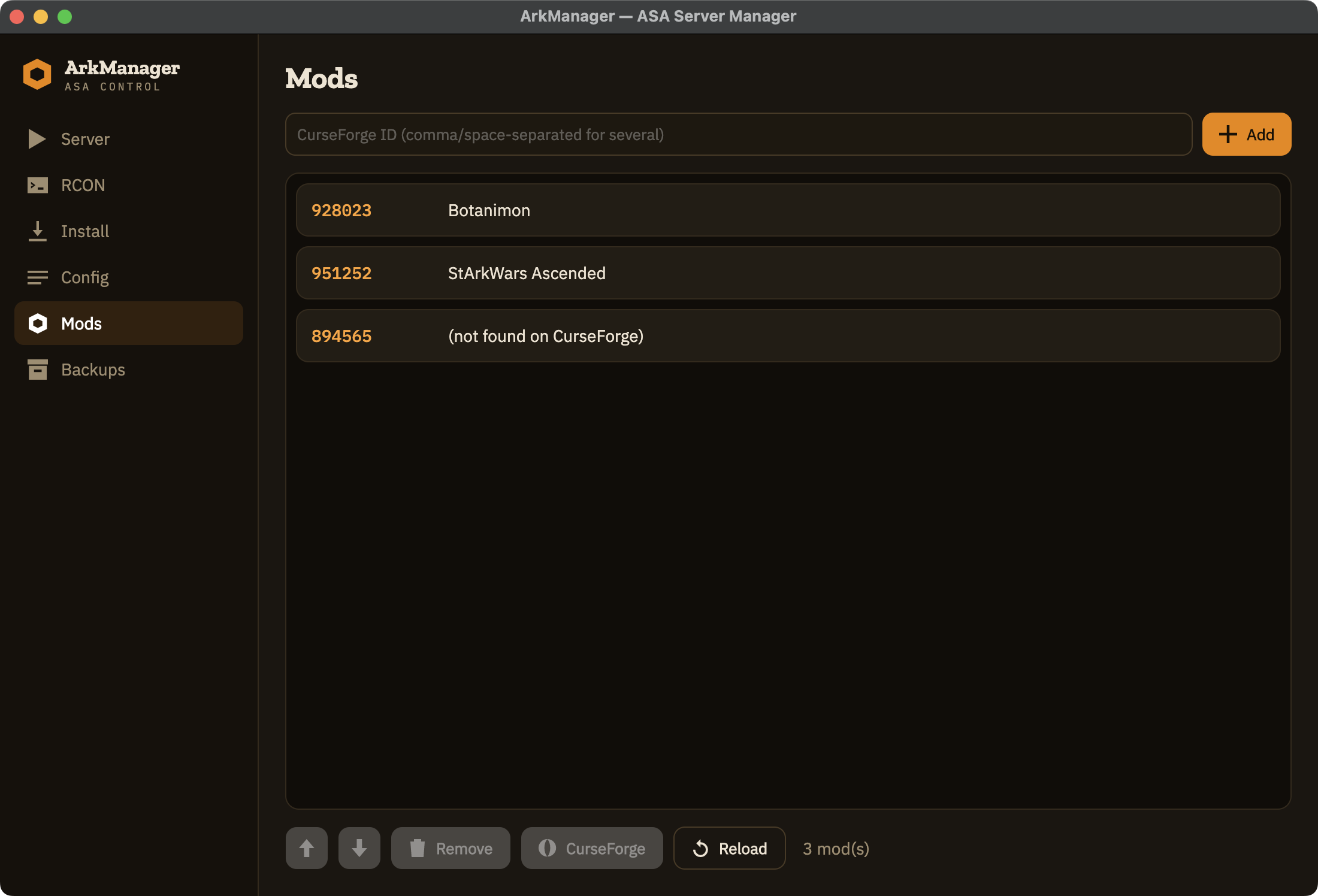Maximize the window with green button
Viewport: 1318px width, 896px height.
tap(65, 17)
